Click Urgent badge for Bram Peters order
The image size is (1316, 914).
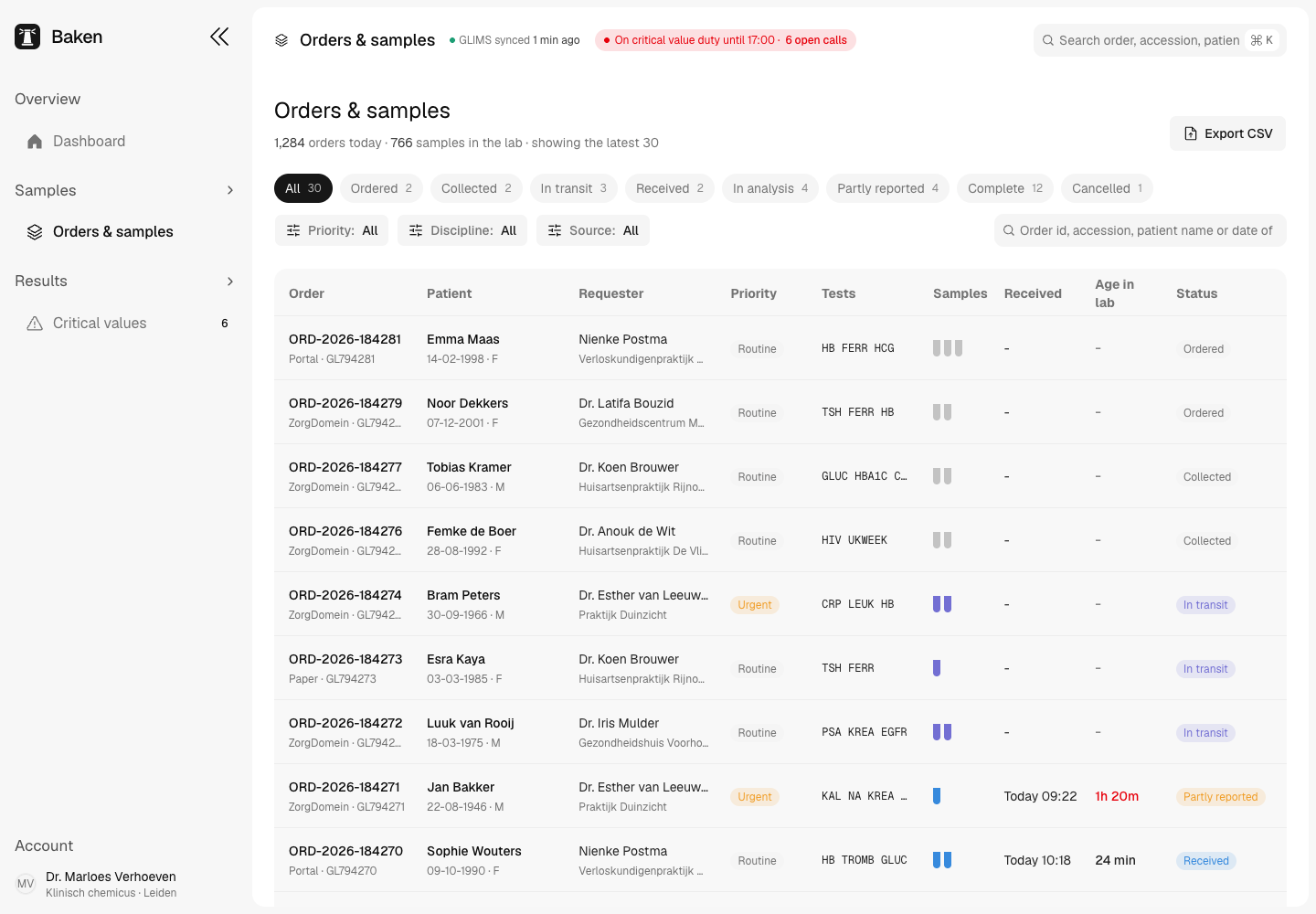coord(755,605)
